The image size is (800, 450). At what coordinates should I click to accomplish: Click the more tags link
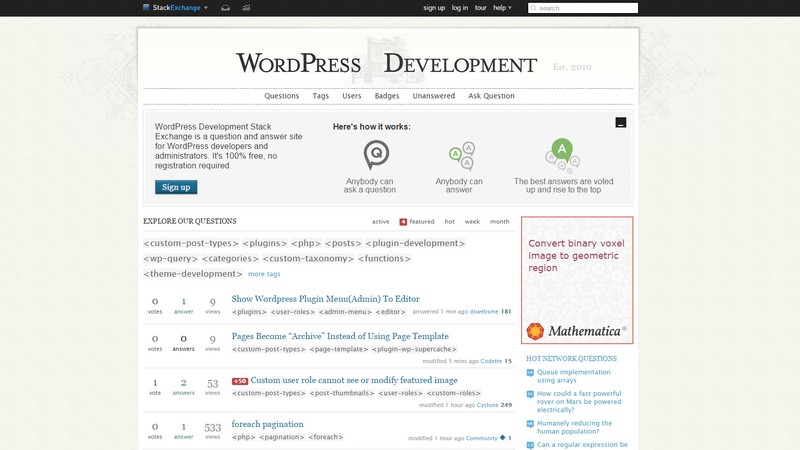coord(264,274)
